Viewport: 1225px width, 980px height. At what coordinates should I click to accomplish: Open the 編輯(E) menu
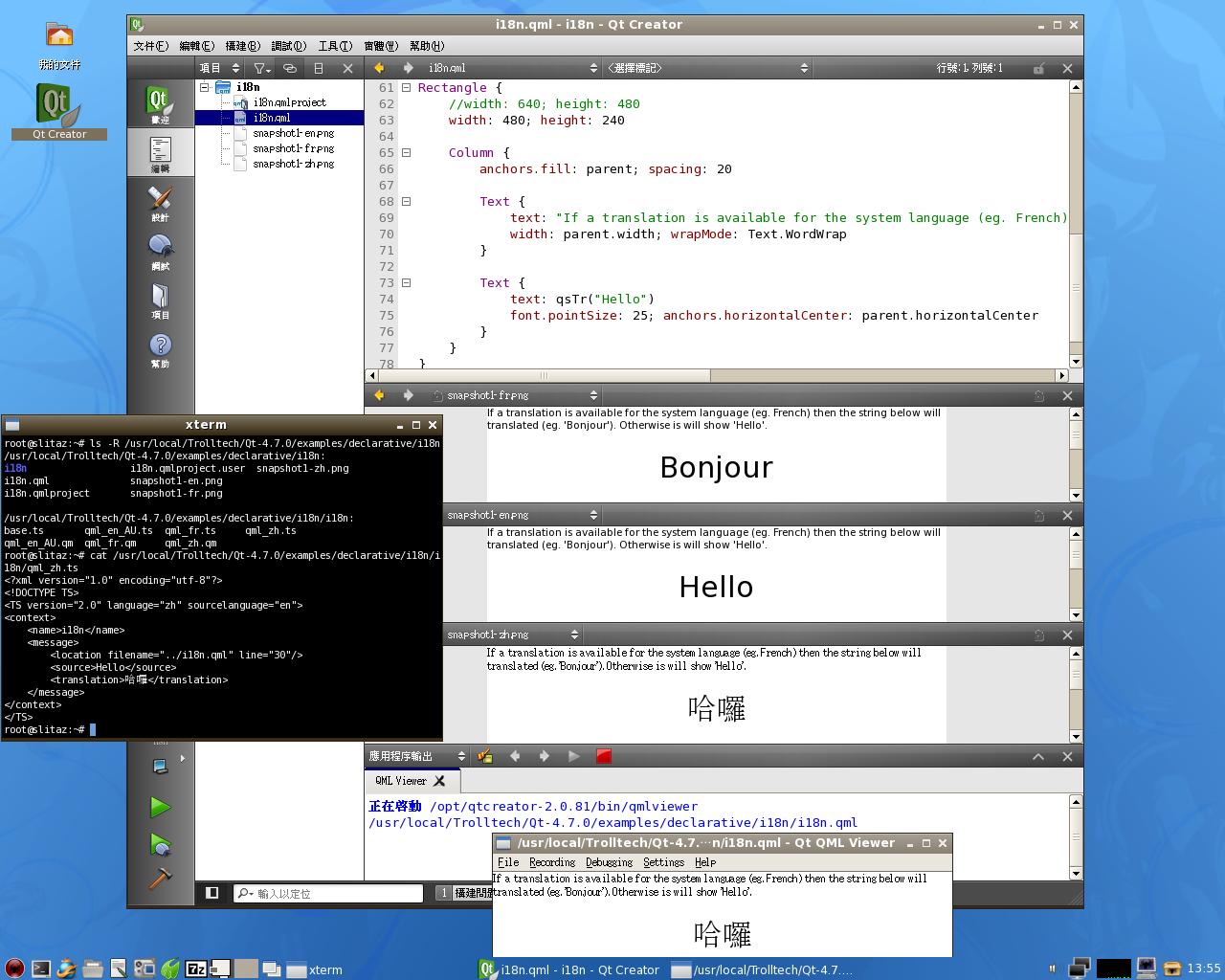196,46
